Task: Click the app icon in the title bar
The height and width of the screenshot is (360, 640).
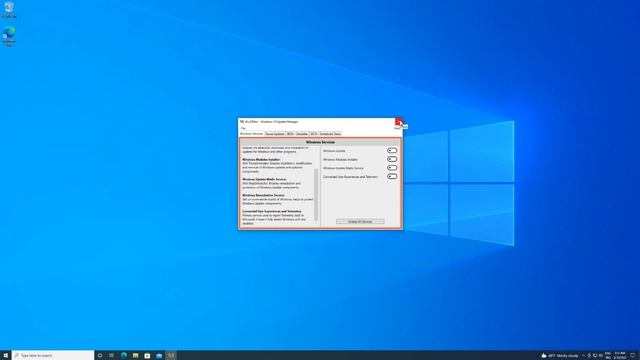Action: 242,122
